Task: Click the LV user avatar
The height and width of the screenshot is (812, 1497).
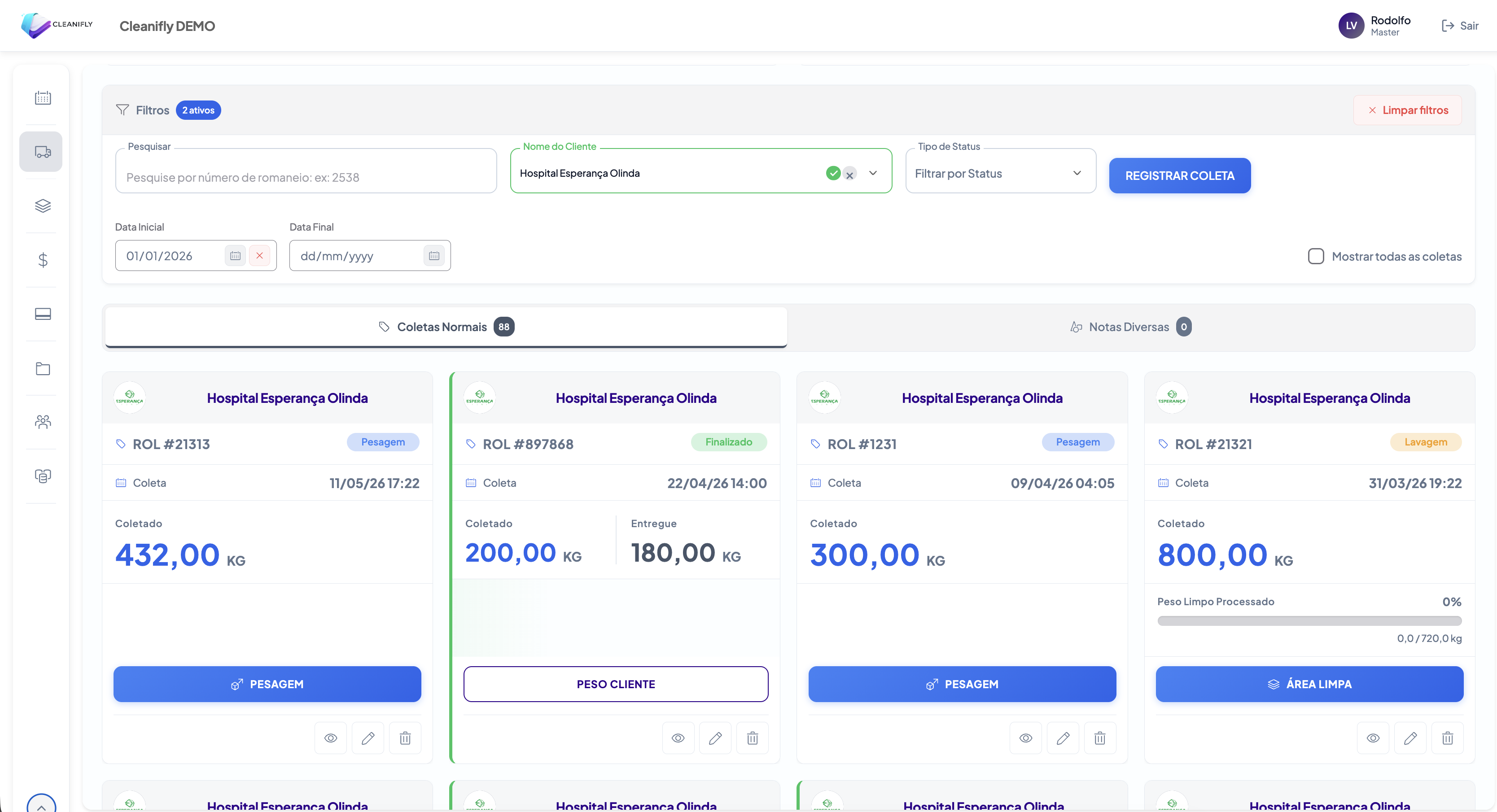Action: click(x=1351, y=26)
